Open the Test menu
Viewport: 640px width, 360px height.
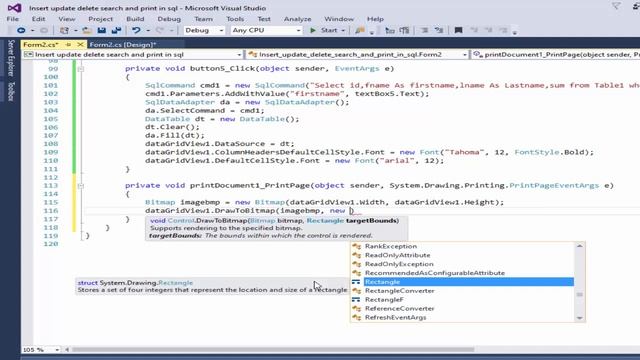pos(264,19)
